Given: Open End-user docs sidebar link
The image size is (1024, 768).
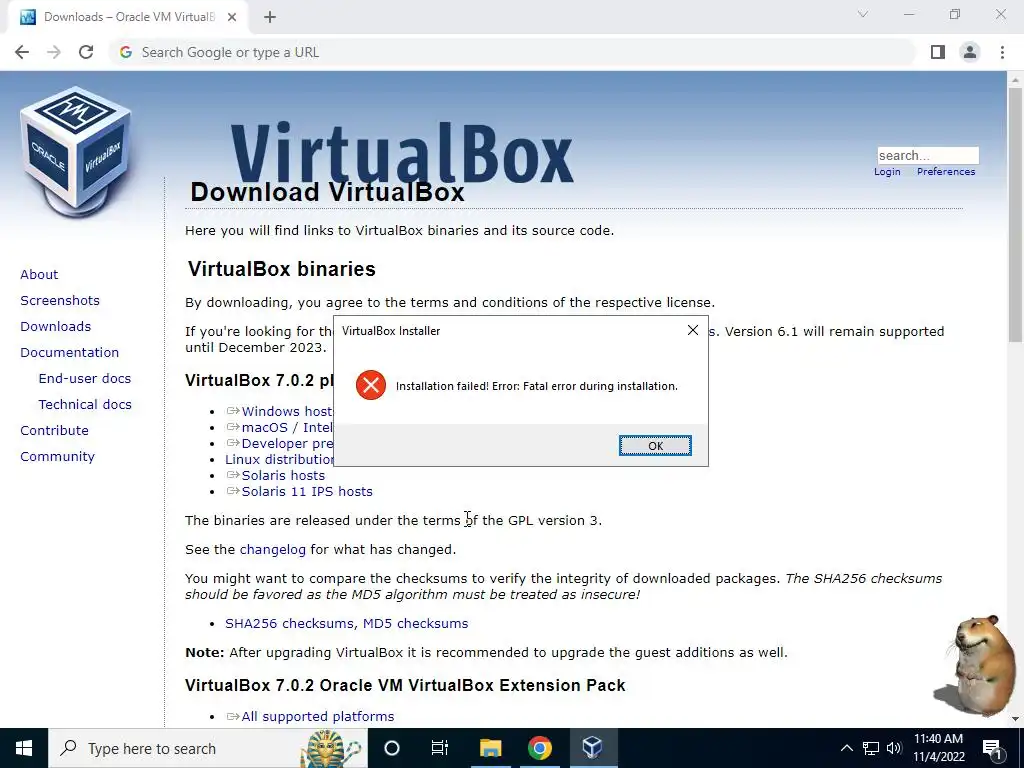Looking at the screenshot, I should [x=85, y=379].
